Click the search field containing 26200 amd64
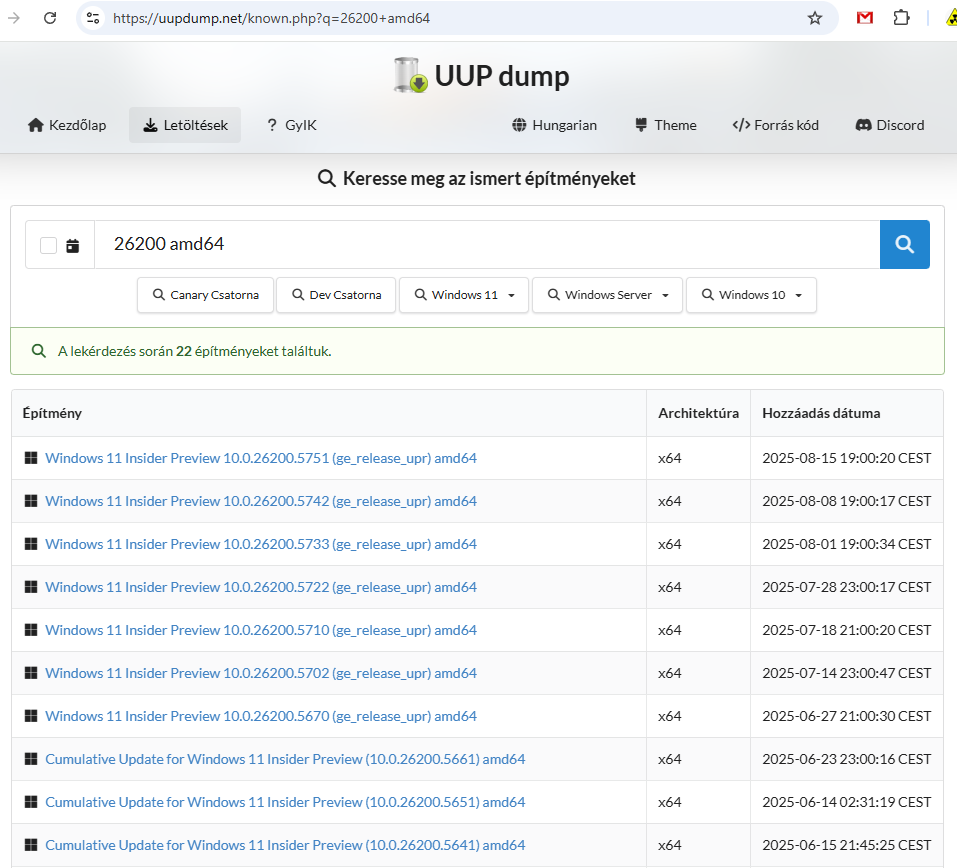This screenshot has width=957, height=868. coord(487,244)
